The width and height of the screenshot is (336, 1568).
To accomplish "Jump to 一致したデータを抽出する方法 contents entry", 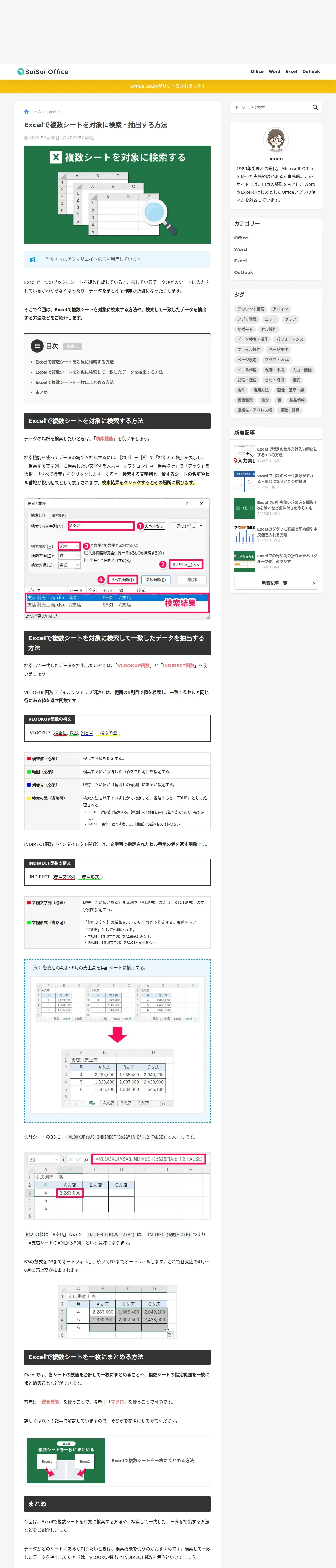I will 99,372.
